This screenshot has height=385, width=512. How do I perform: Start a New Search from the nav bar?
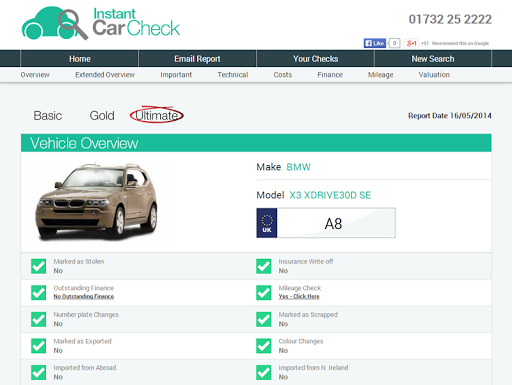click(x=433, y=59)
